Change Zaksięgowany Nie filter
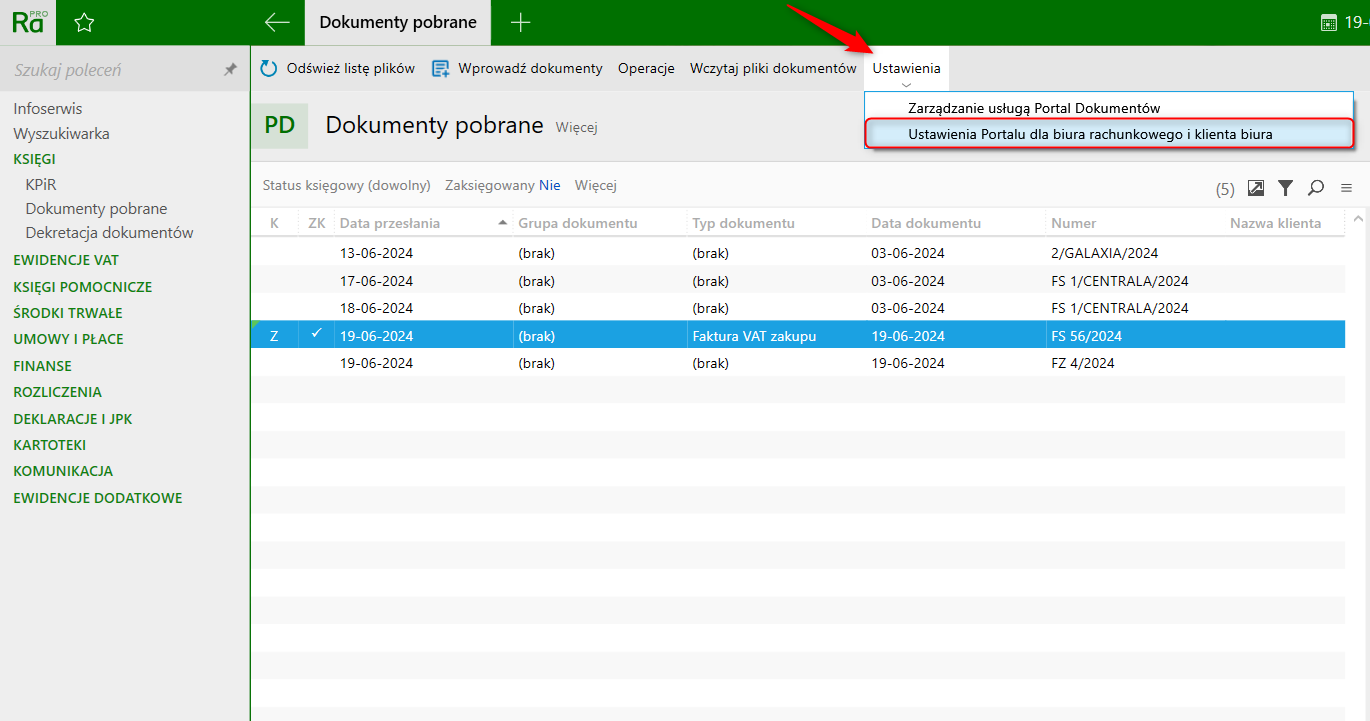This screenshot has height=721, width=1370. coord(503,185)
